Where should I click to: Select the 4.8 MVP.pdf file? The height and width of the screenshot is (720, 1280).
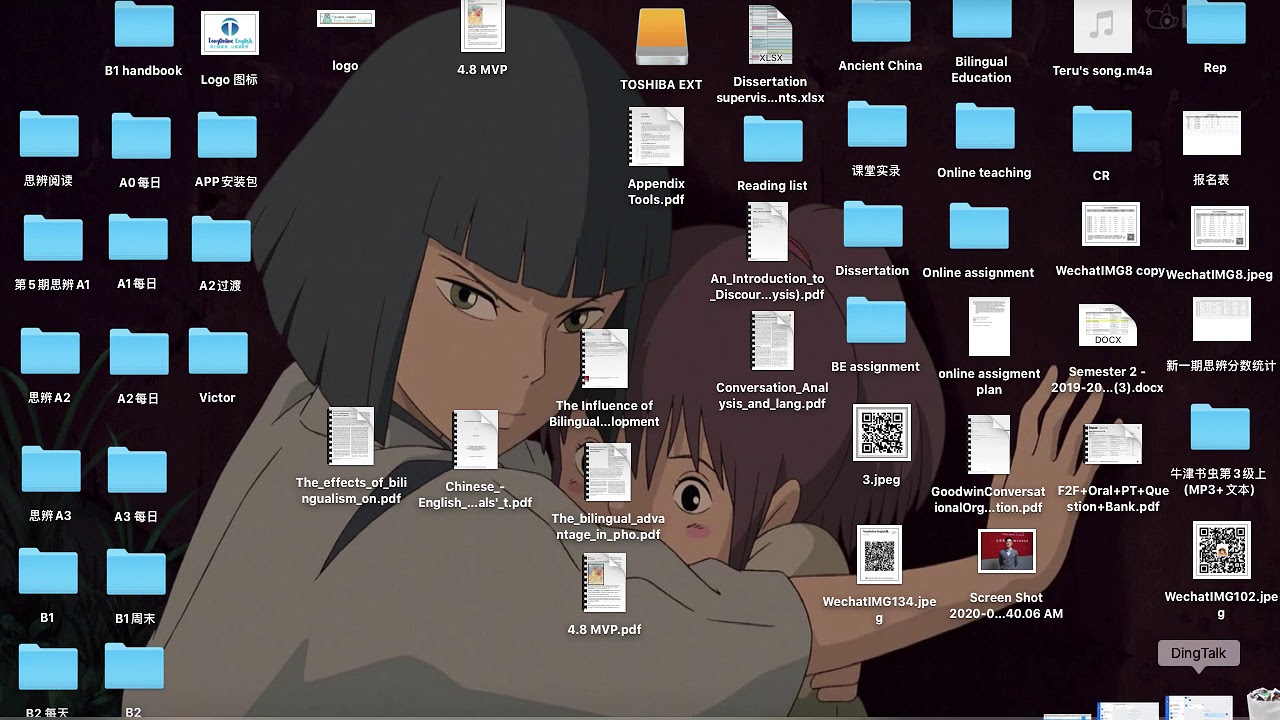pyautogui.click(x=604, y=583)
